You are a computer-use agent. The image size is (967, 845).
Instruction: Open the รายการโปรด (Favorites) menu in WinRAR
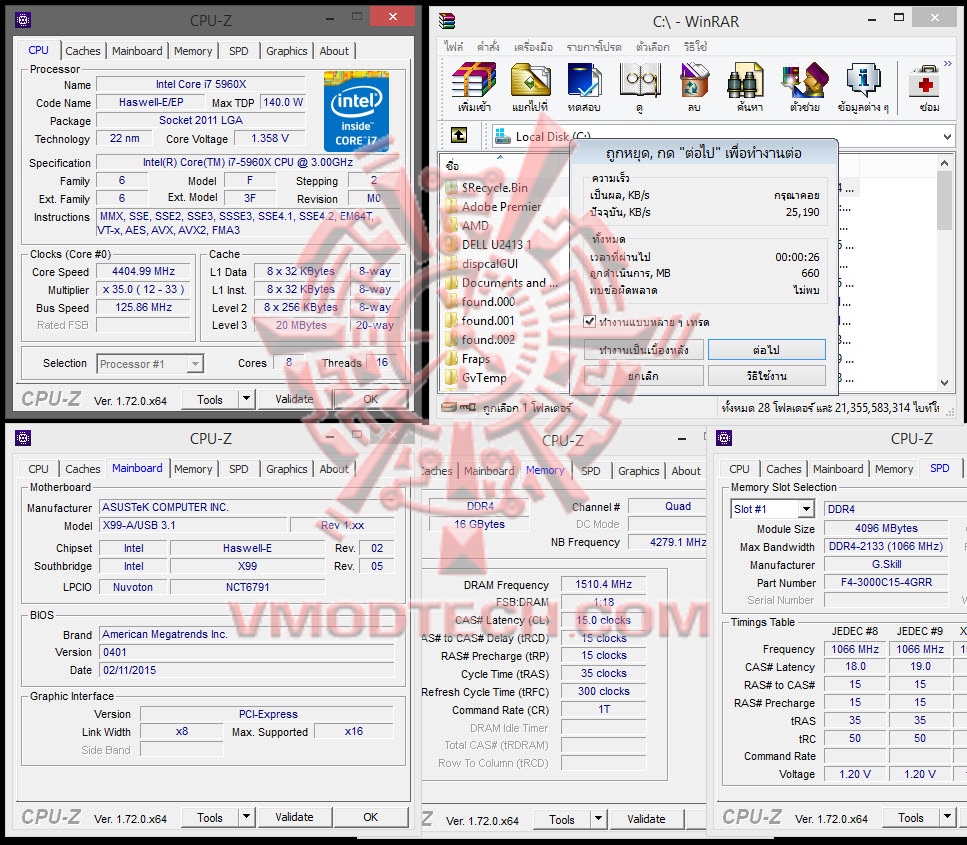(x=594, y=46)
